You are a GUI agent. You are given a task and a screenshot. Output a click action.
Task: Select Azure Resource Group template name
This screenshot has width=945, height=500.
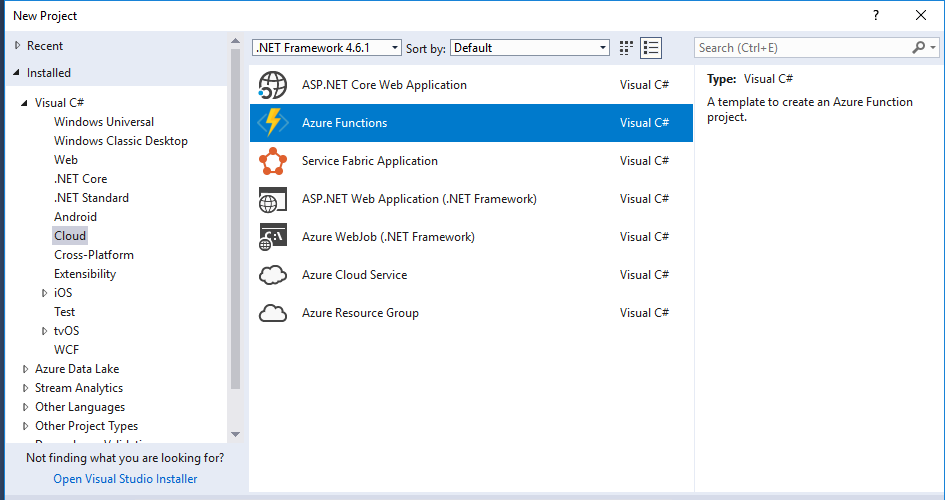[x=360, y=313]
